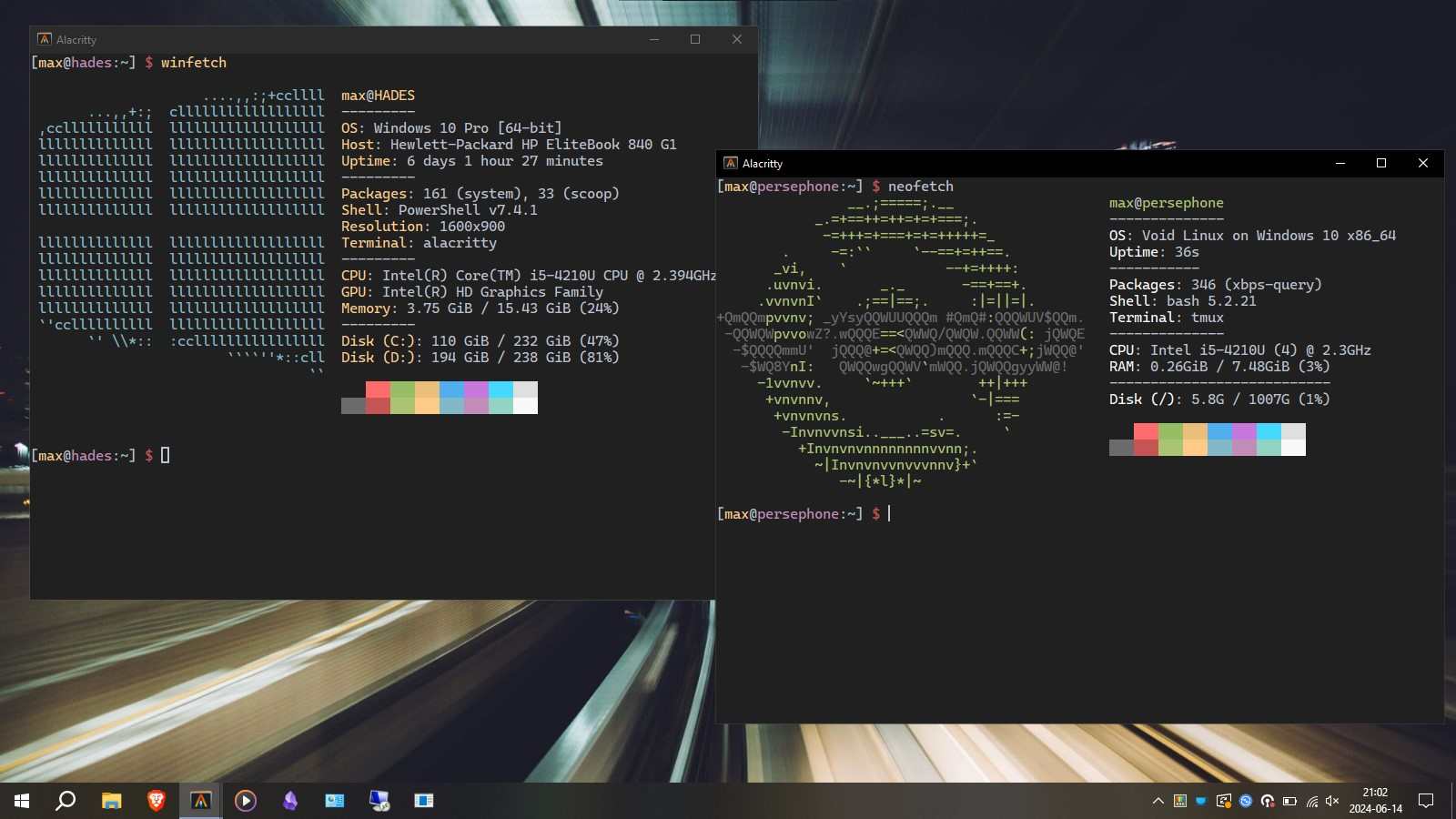This screenshot has height=819, width=1456.
Task: Click the "Host: Hewlett-Packard HP EliteBook 840 G1" line
Action: pyautogui.click(x=509, y=145)
